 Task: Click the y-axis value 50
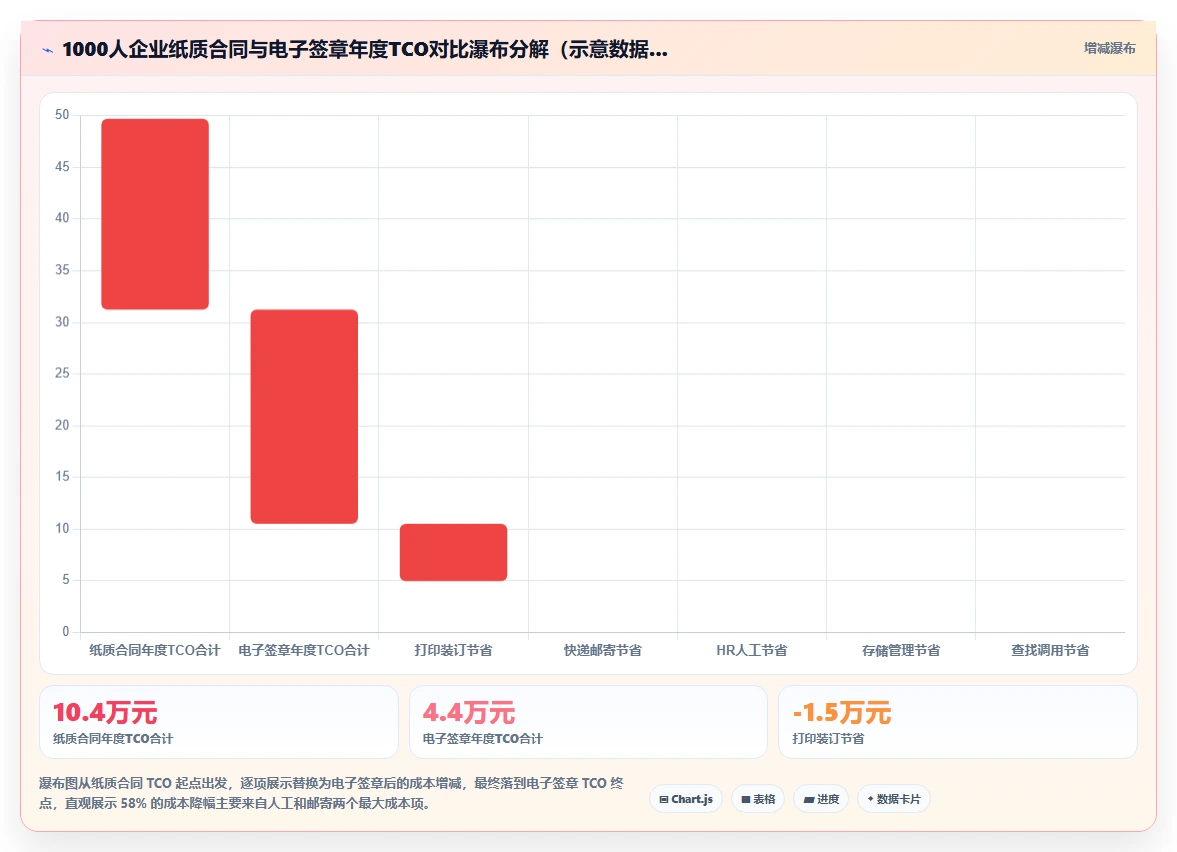point(62,115)
